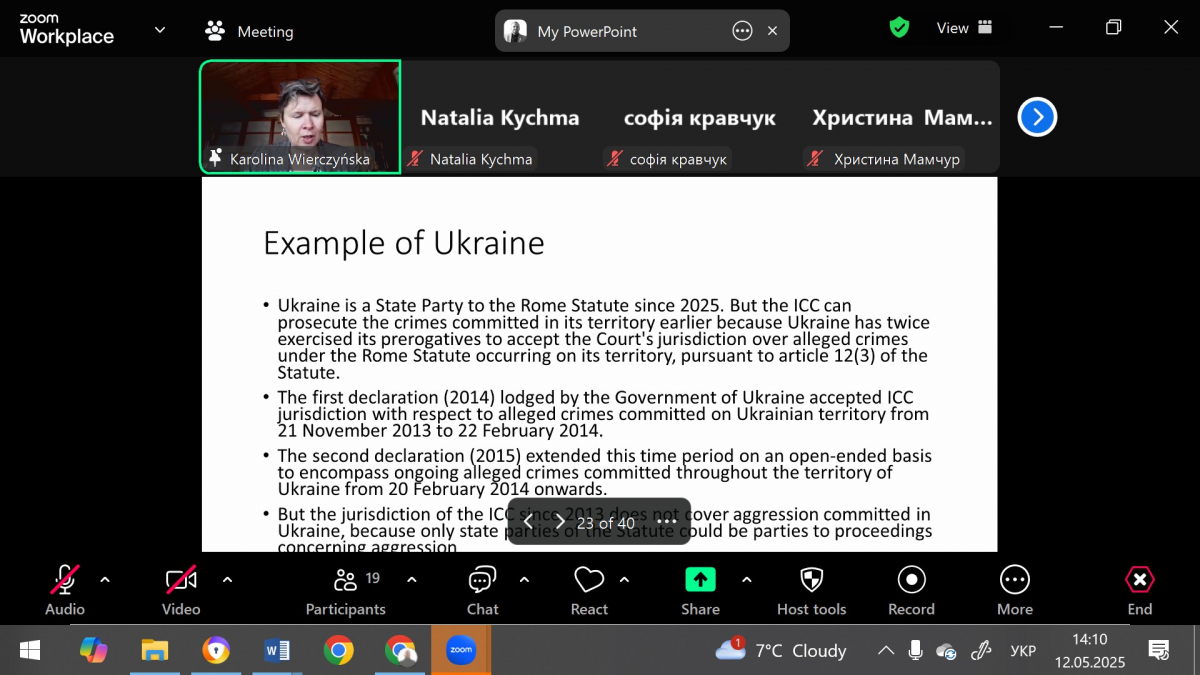The image size is (1200, 675).
Task: Switch to the Meeting tab
Action: coord(250,31)
